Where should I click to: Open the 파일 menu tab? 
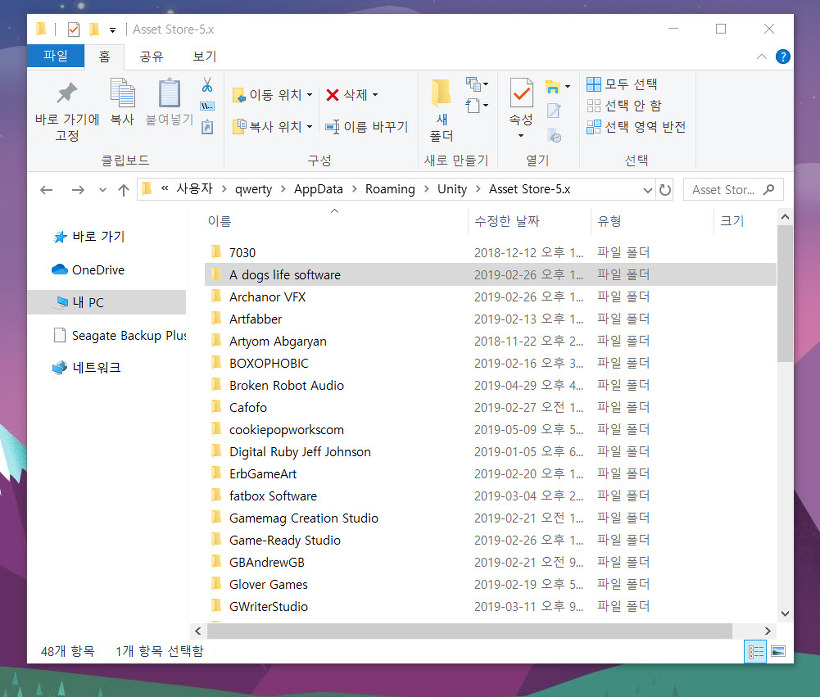tap(55, 55)
